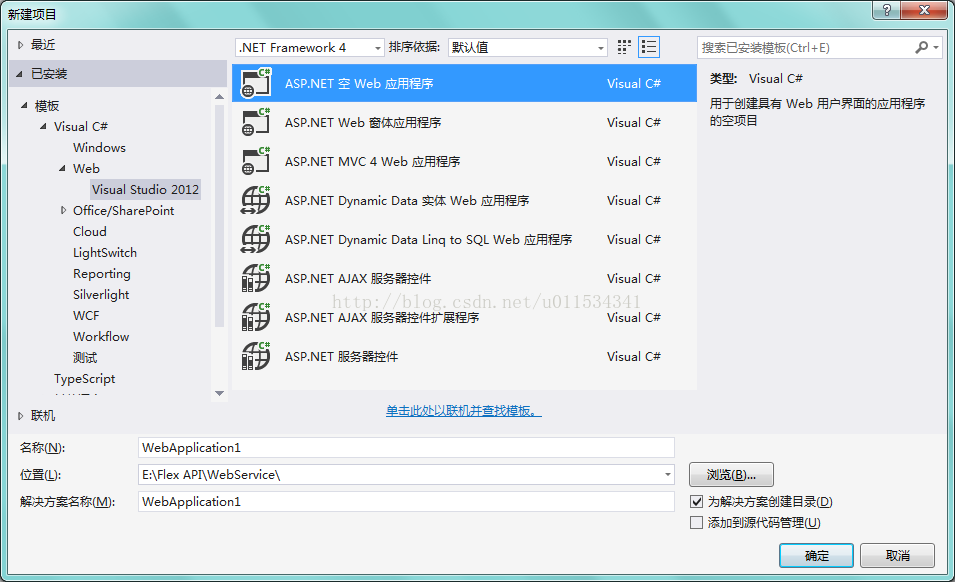Expand the Office/SharePoint tree node
Screen dimensions: 955x582
tap(63, 211)
